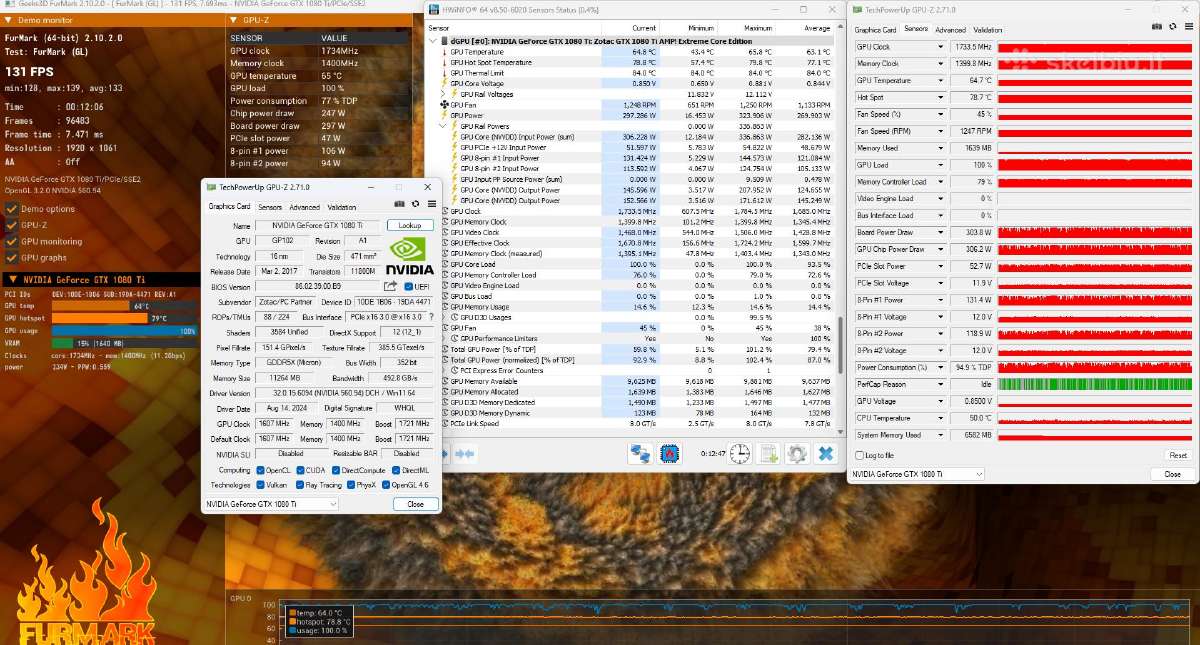This screenshot has height=645, width=1200.
Task: Switch to Advanced tab in GPU-Z sensors window
Action: 950,30
